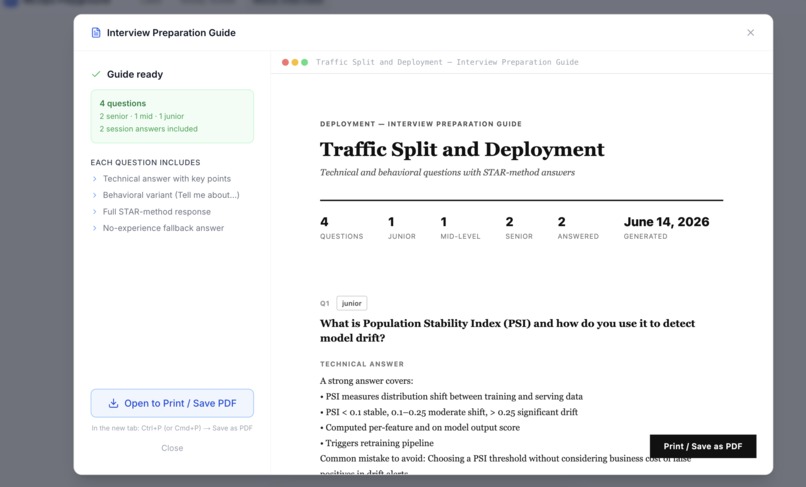Viewport: 806px width, 487px height.
Task: Click chevron beside Behavioral variant item
Action: (94, 195)
